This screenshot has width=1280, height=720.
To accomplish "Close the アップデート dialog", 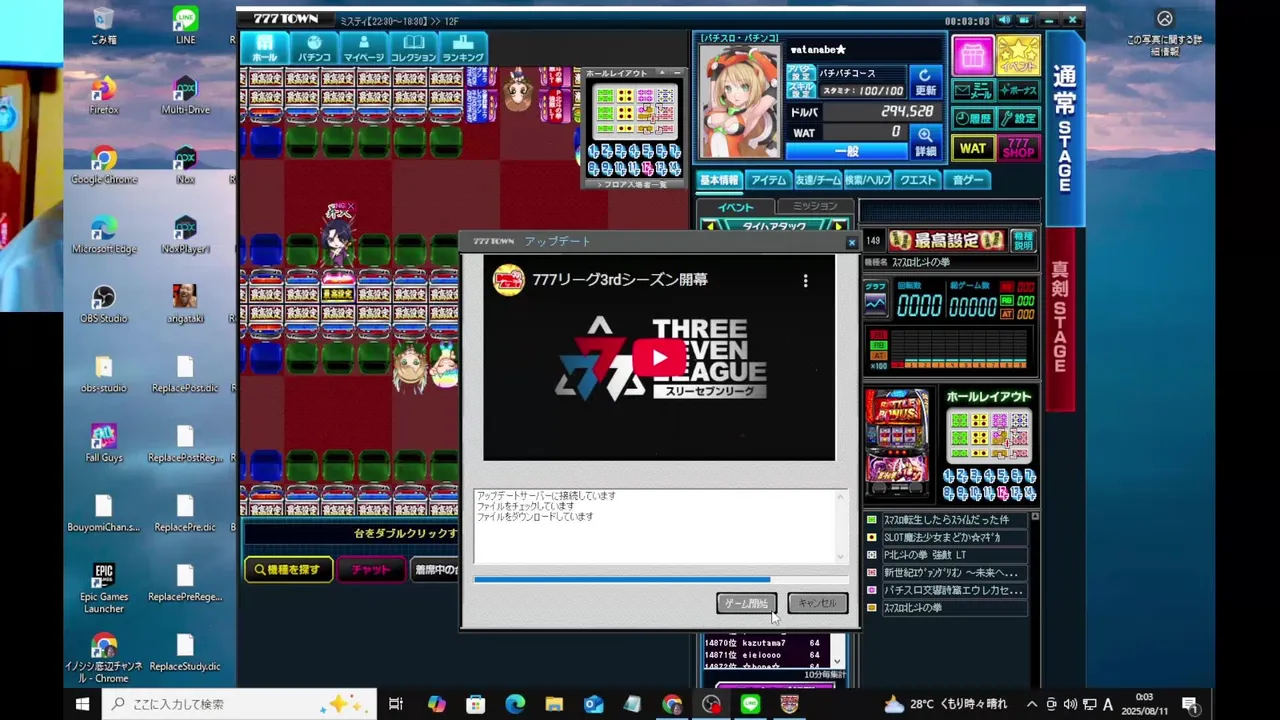I will pyautogui.click(x=851, y=242).
